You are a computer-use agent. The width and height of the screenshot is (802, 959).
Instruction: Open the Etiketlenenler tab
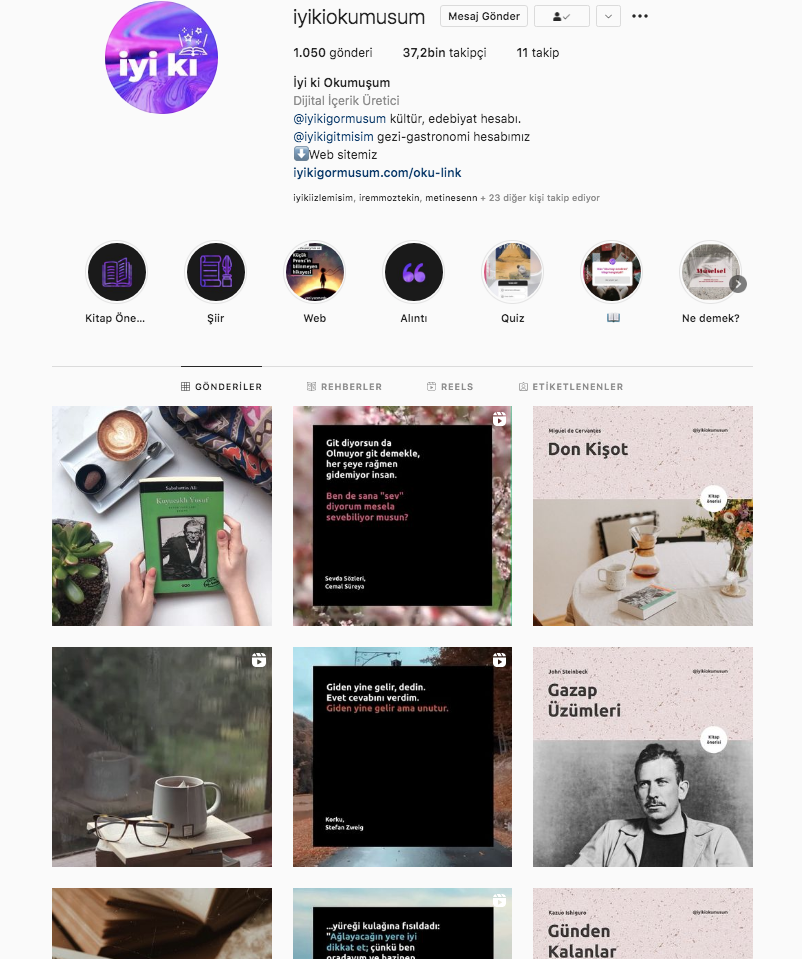[x=571, y=387]
